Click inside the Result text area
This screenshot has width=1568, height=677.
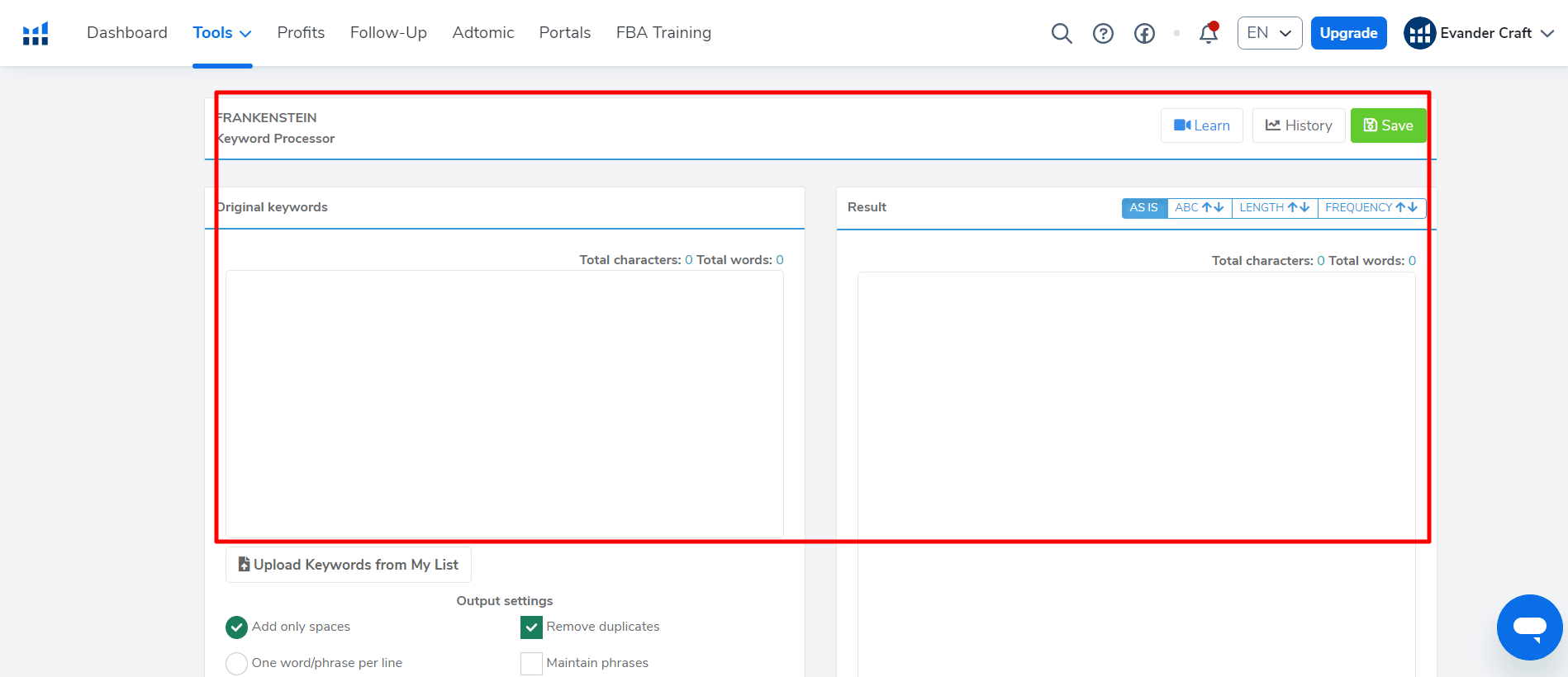1136,475
